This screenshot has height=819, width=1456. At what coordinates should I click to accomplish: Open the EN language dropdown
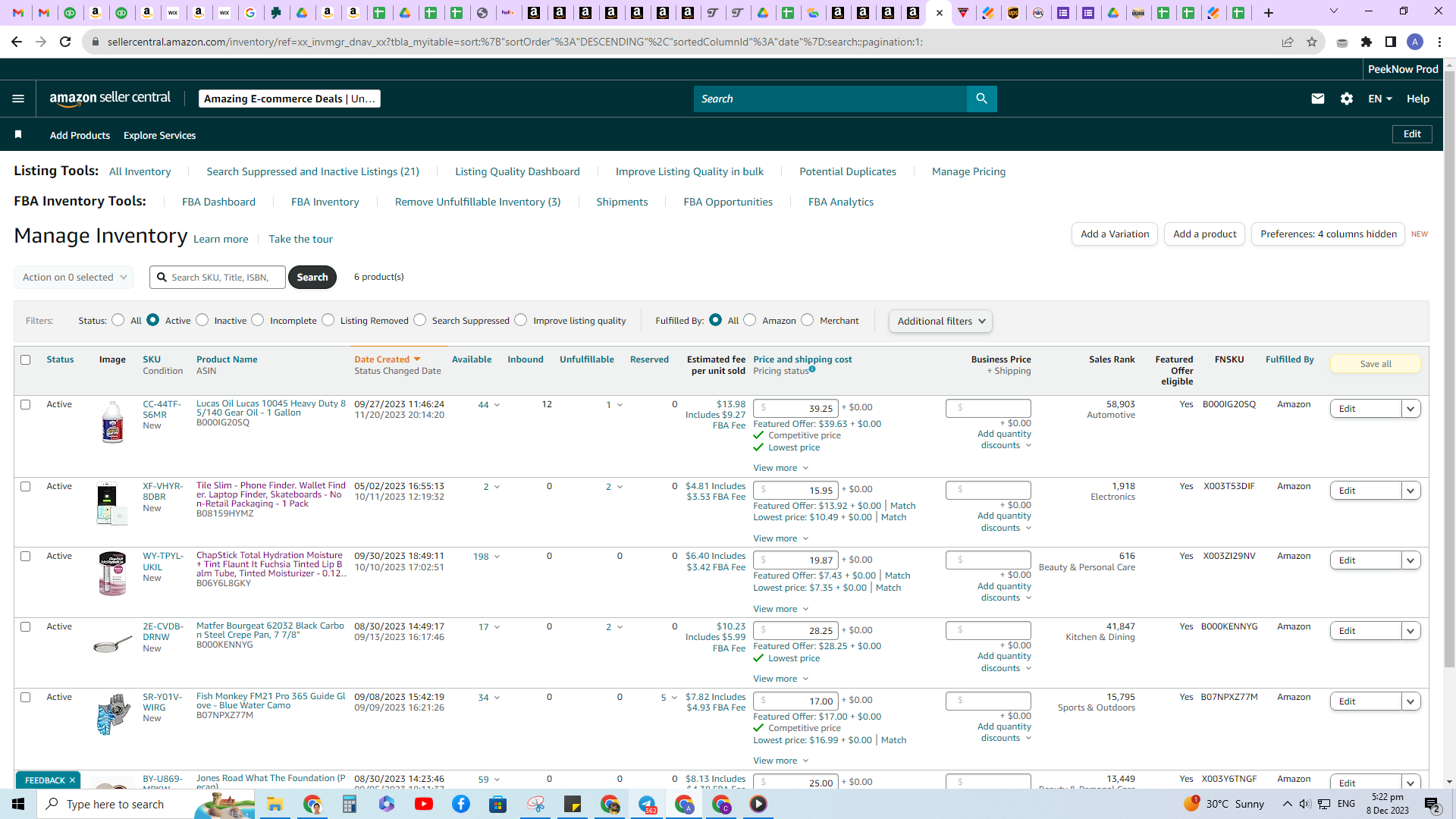[x=1380, y=99]
